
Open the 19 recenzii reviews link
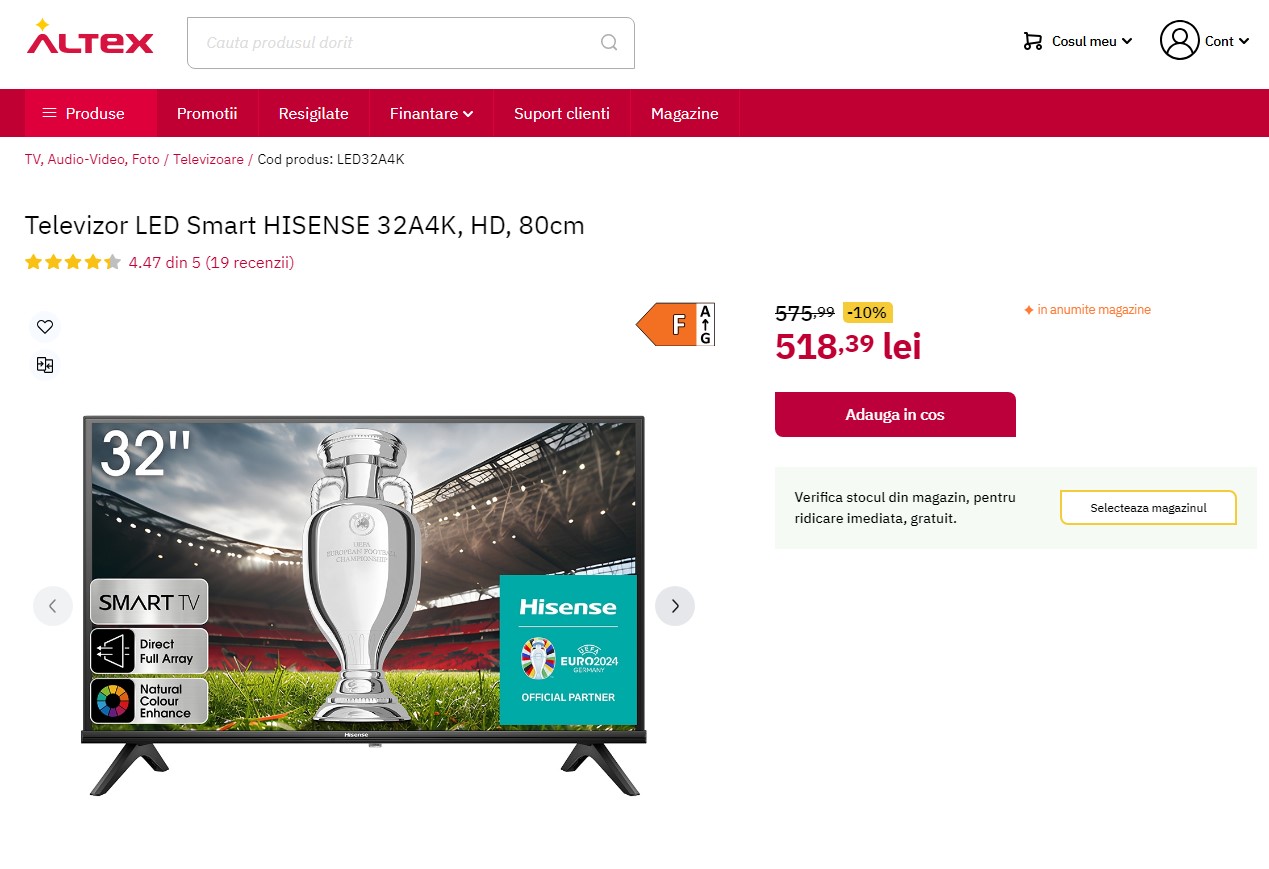pos(250,263)
